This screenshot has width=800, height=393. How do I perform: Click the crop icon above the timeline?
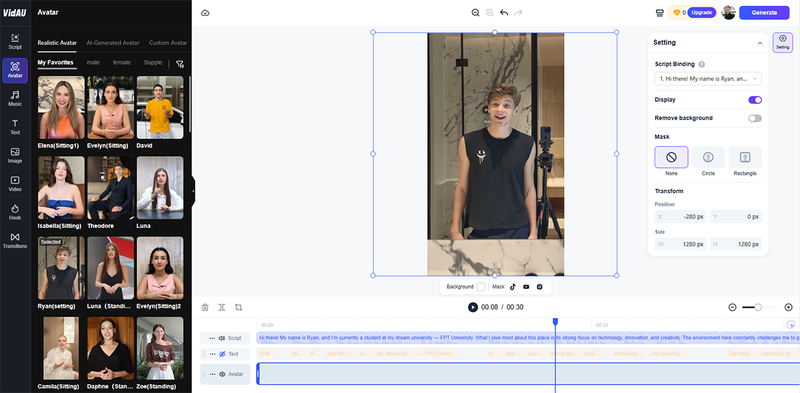(238, 307)
